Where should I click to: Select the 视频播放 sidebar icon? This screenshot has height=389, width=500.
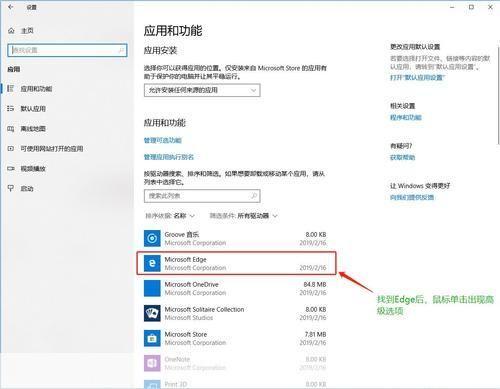[x=11, y=168]
